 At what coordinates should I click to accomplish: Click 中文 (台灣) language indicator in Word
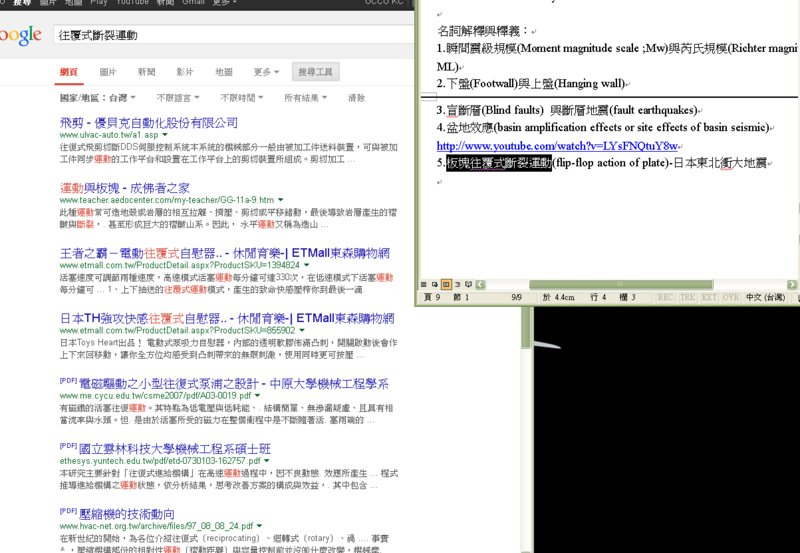pyautogui.click(x=765, y=297)
